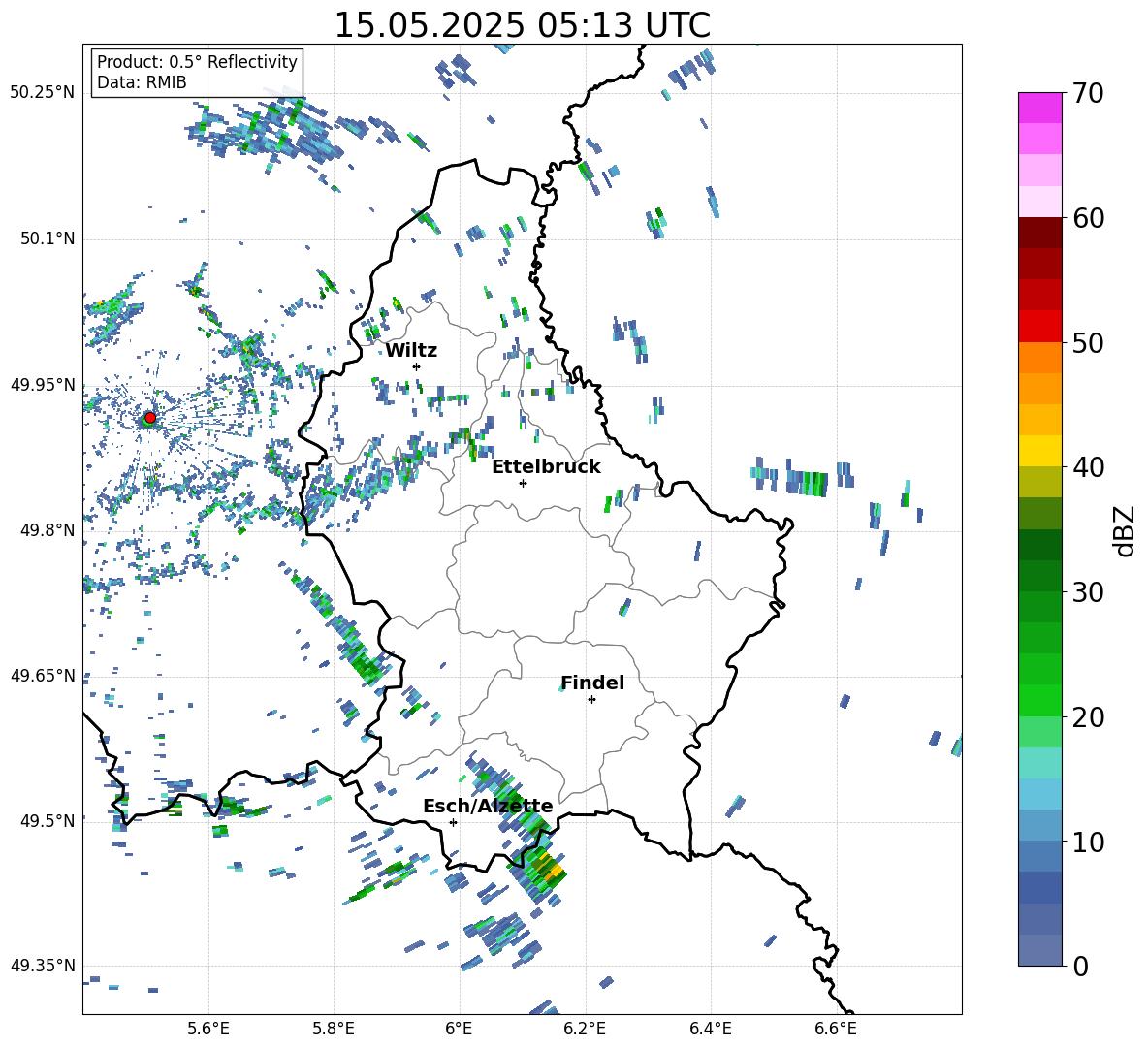Click the 5.6°E longitude label
This screenshot has width=1148, height=1048.
(x=208, y=1029)
